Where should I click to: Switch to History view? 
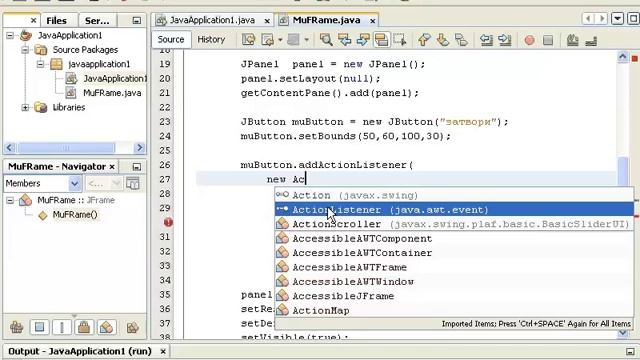211,39
